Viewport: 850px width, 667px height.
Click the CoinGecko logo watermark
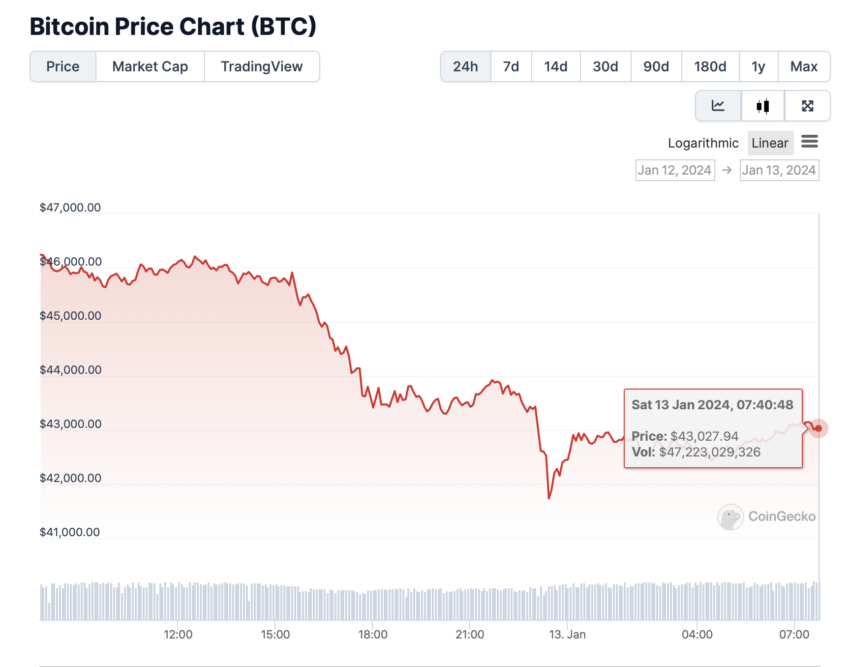pyautogui.click(x=767, y=516)
